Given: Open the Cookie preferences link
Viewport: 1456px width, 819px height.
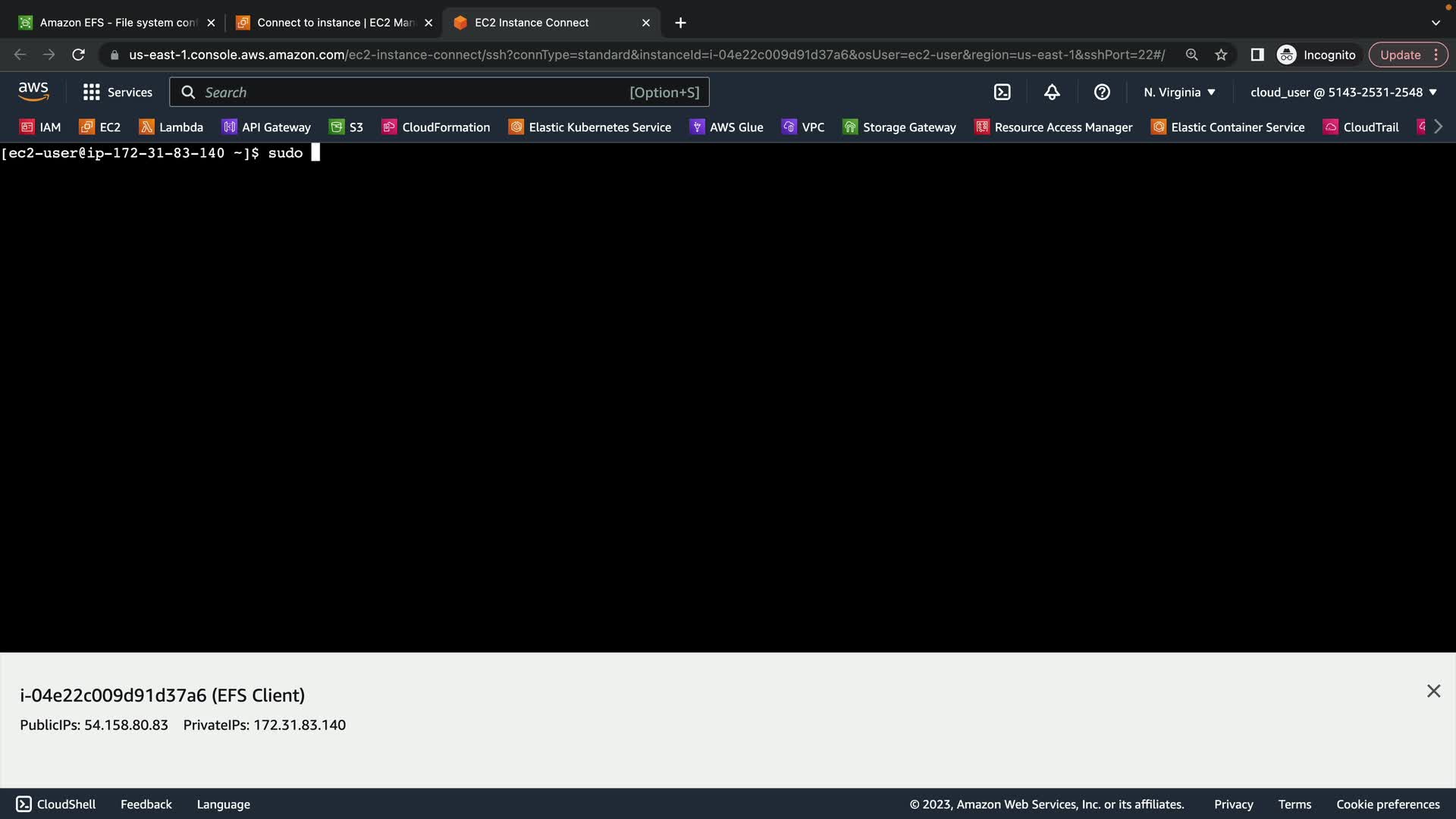Looking at the screenshot, I should (1387, 804).
